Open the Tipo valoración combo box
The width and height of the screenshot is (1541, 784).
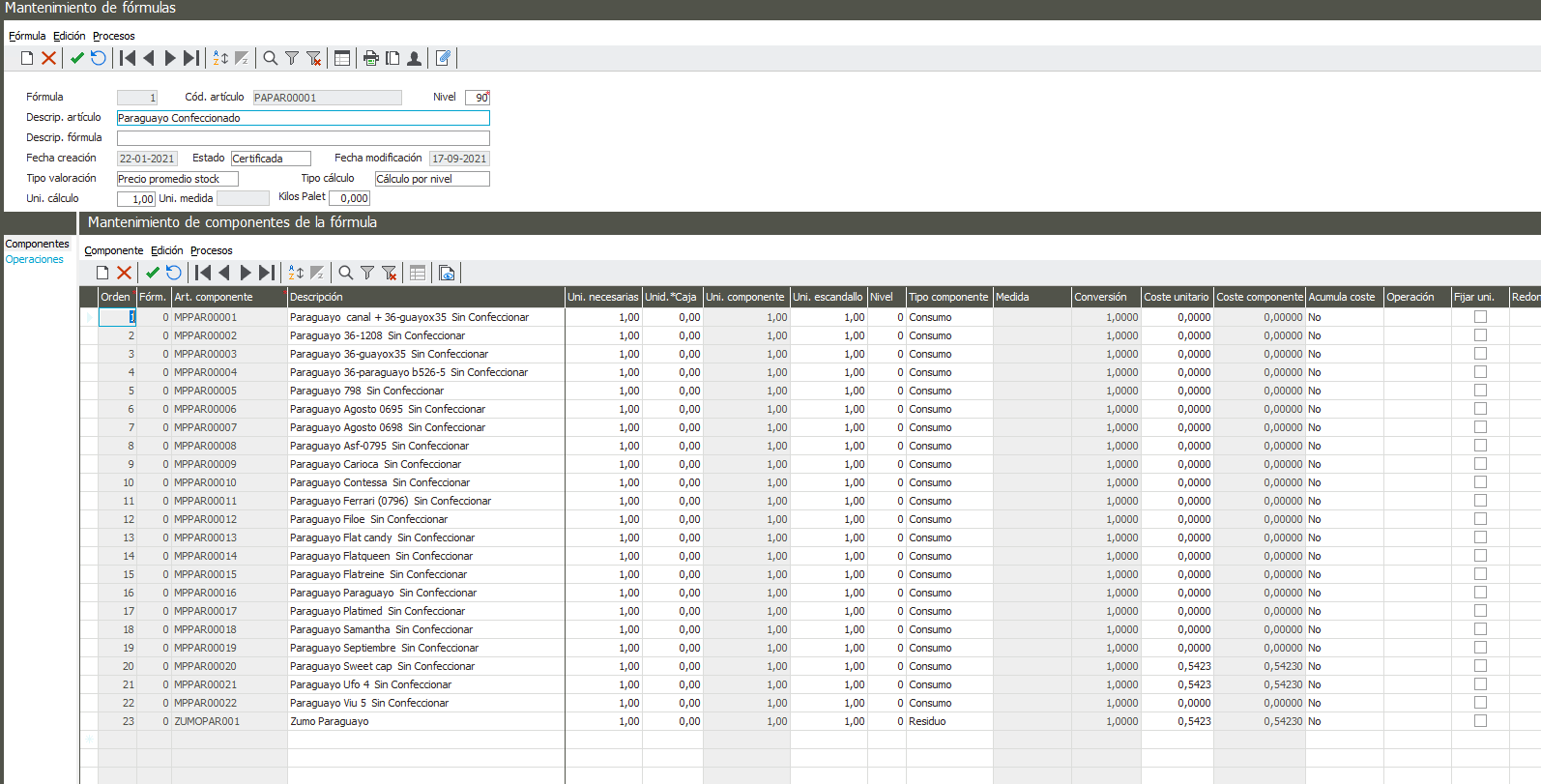[x=177, y=179]
